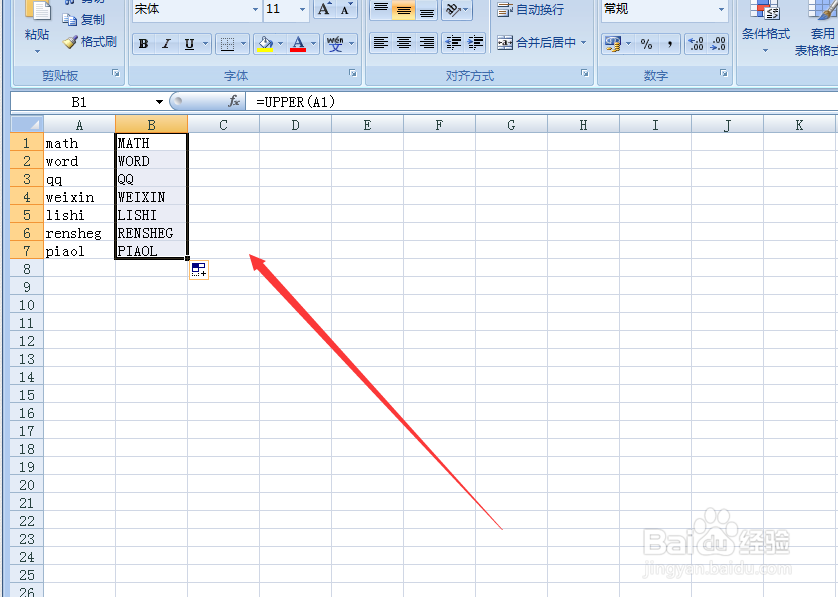The height and width of the screenshot is (597, 838).
Task: Align text right
Action: click(426, 43)
